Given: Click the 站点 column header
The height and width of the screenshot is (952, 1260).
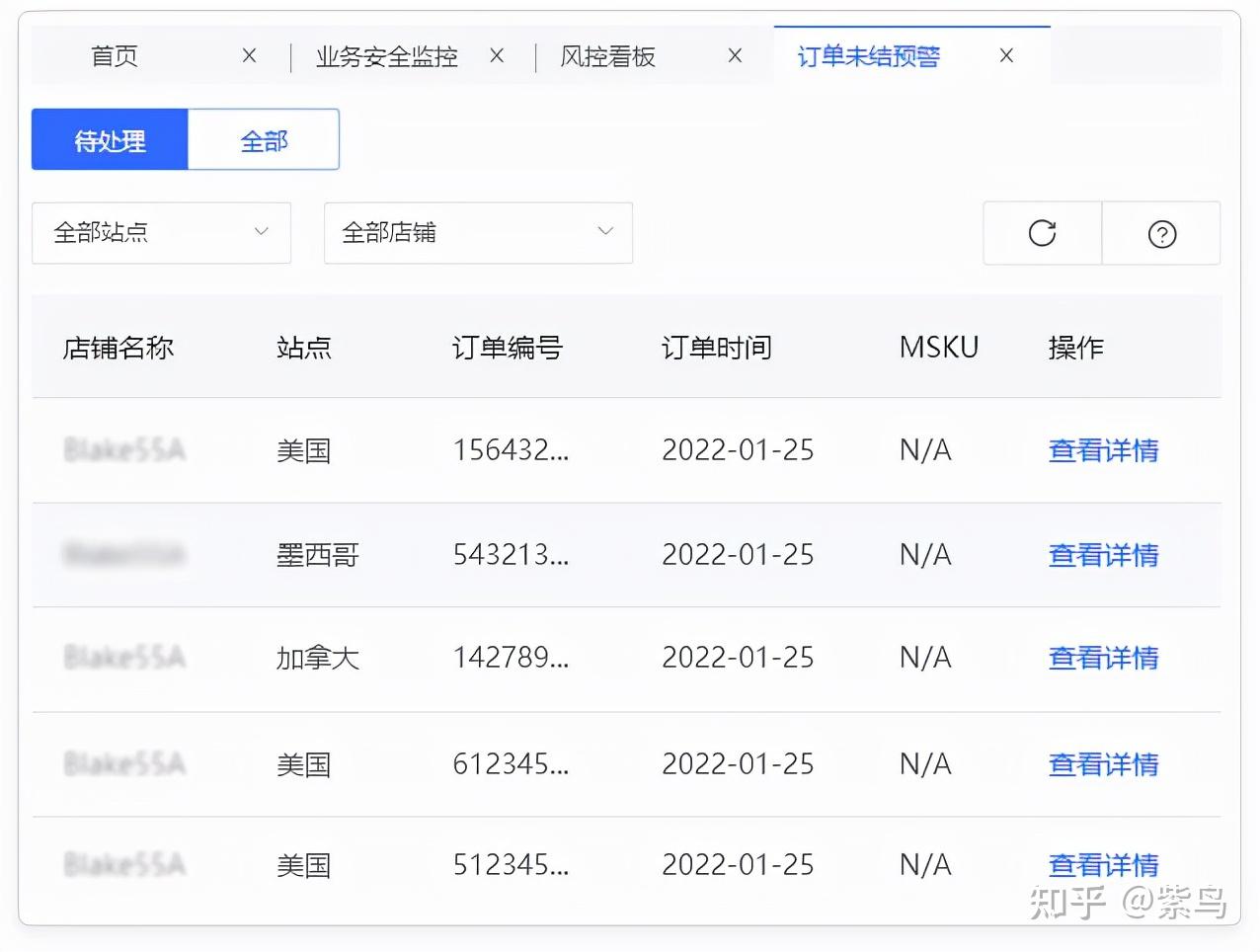Looking at the screenshot, I should [x=303, y=348].
